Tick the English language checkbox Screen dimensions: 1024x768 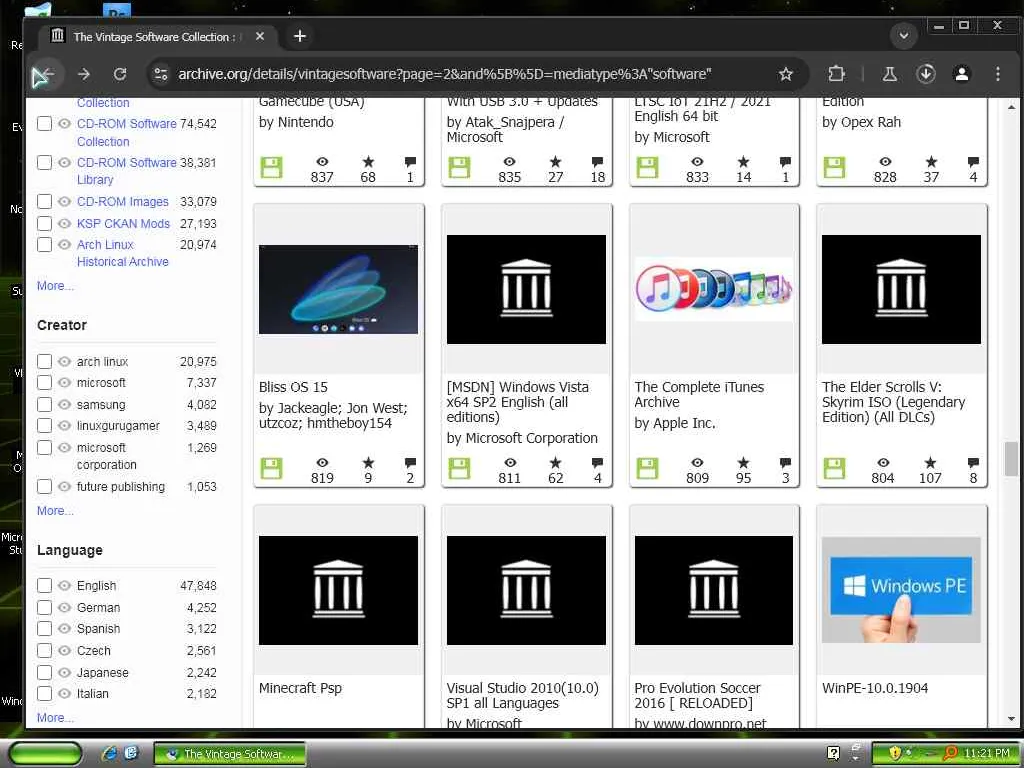[x=44, y=585]
